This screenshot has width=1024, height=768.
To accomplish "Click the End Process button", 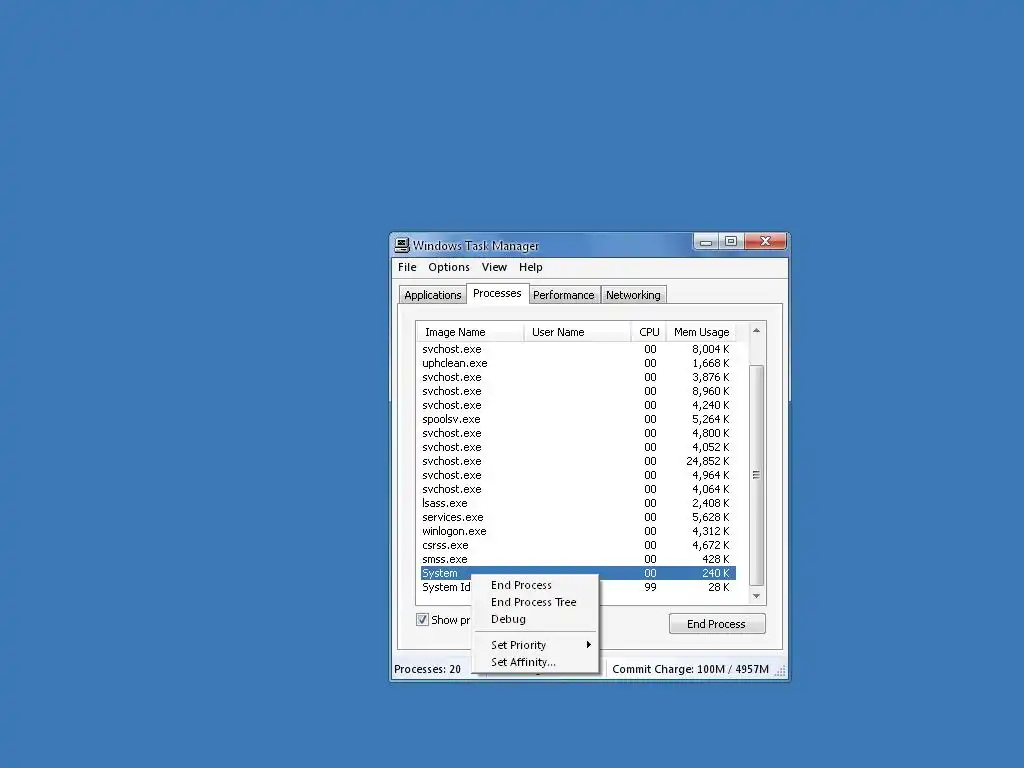I will 717,624.
